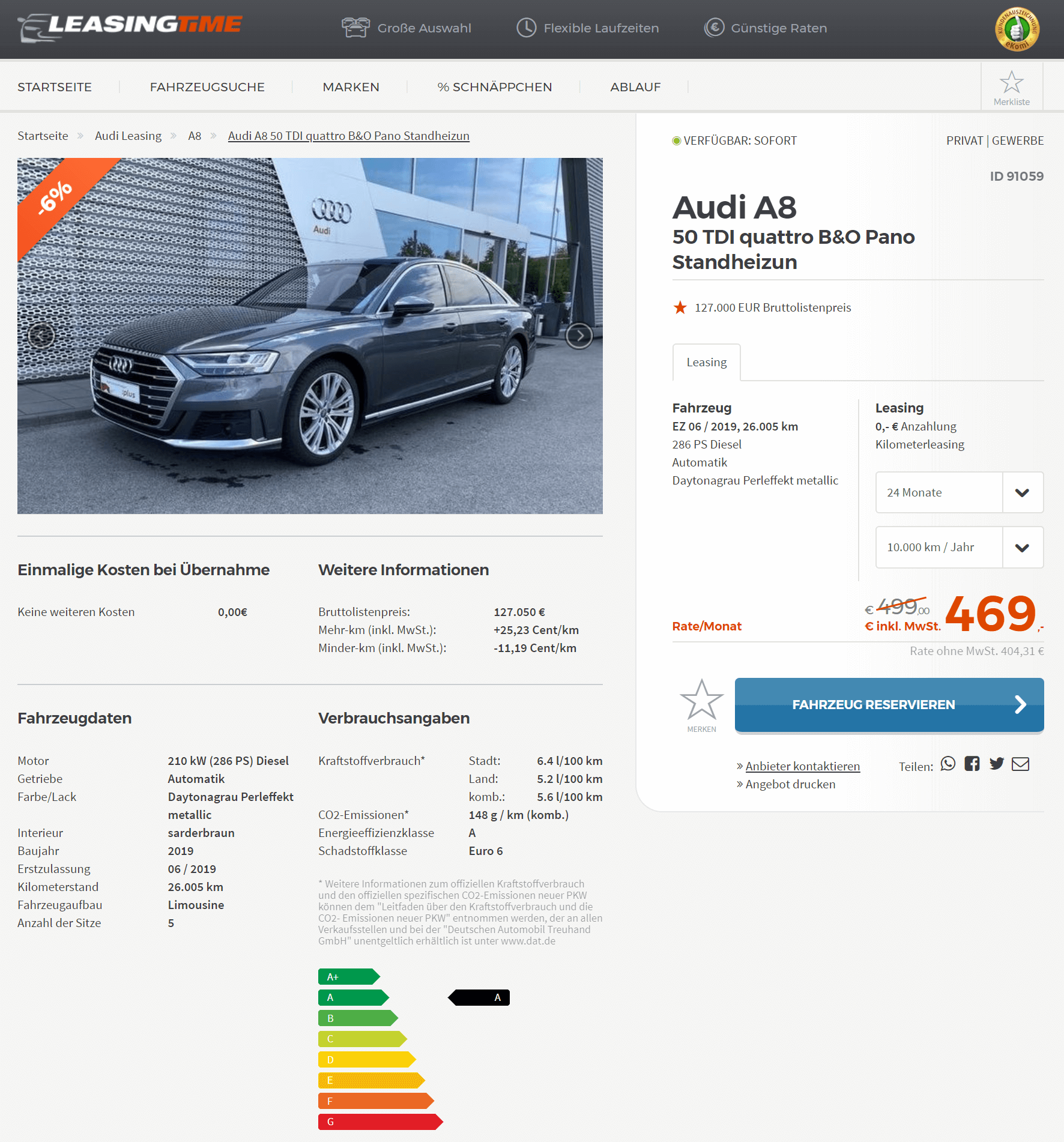
Task: Click the 'Euro 6' Schadstoffklasse value
Action: click(486, 851)
